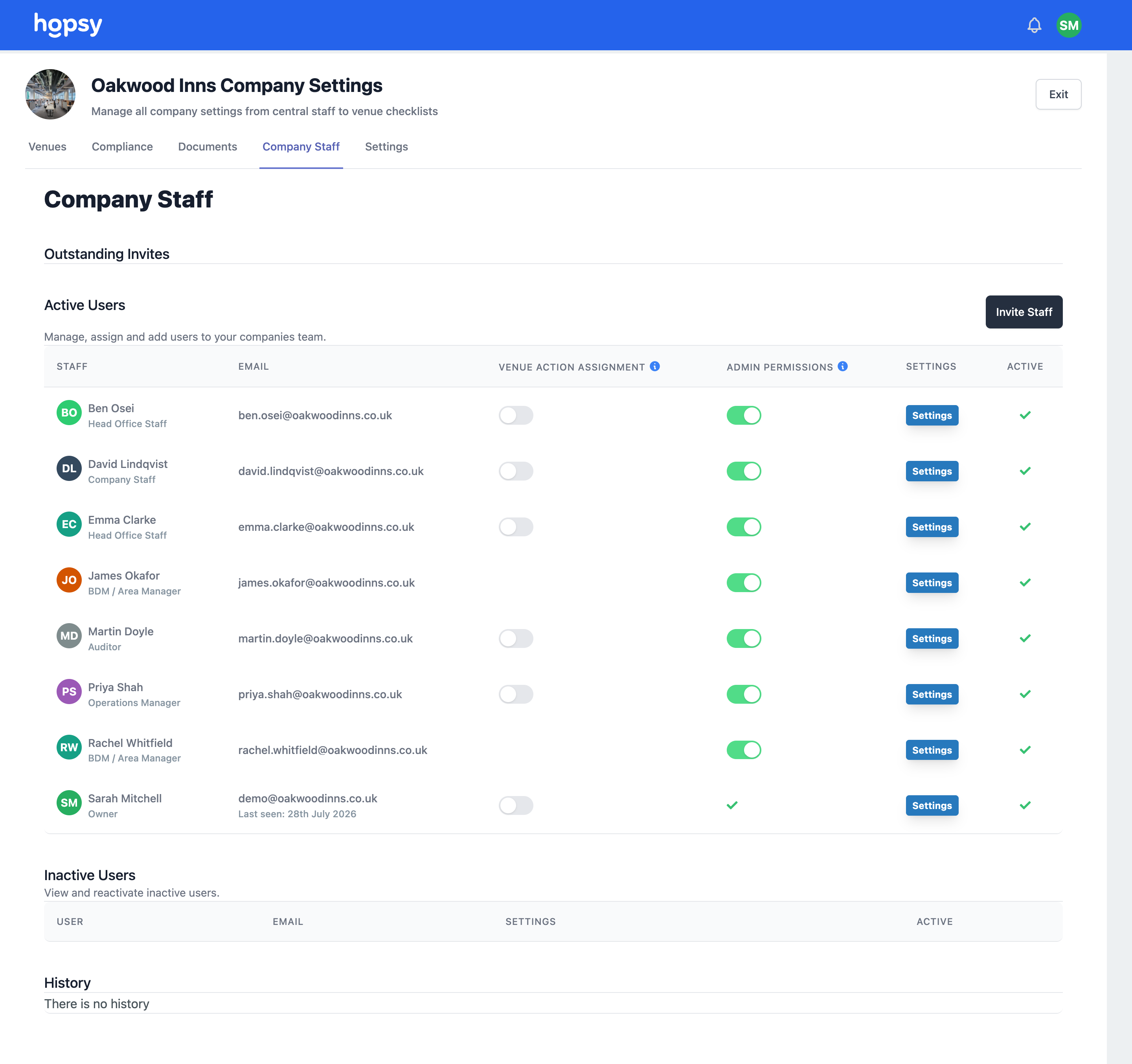Open the notifications bell
Image resolution: width=1132 pixels, height=1064 pixels.
click(1034, 25)
